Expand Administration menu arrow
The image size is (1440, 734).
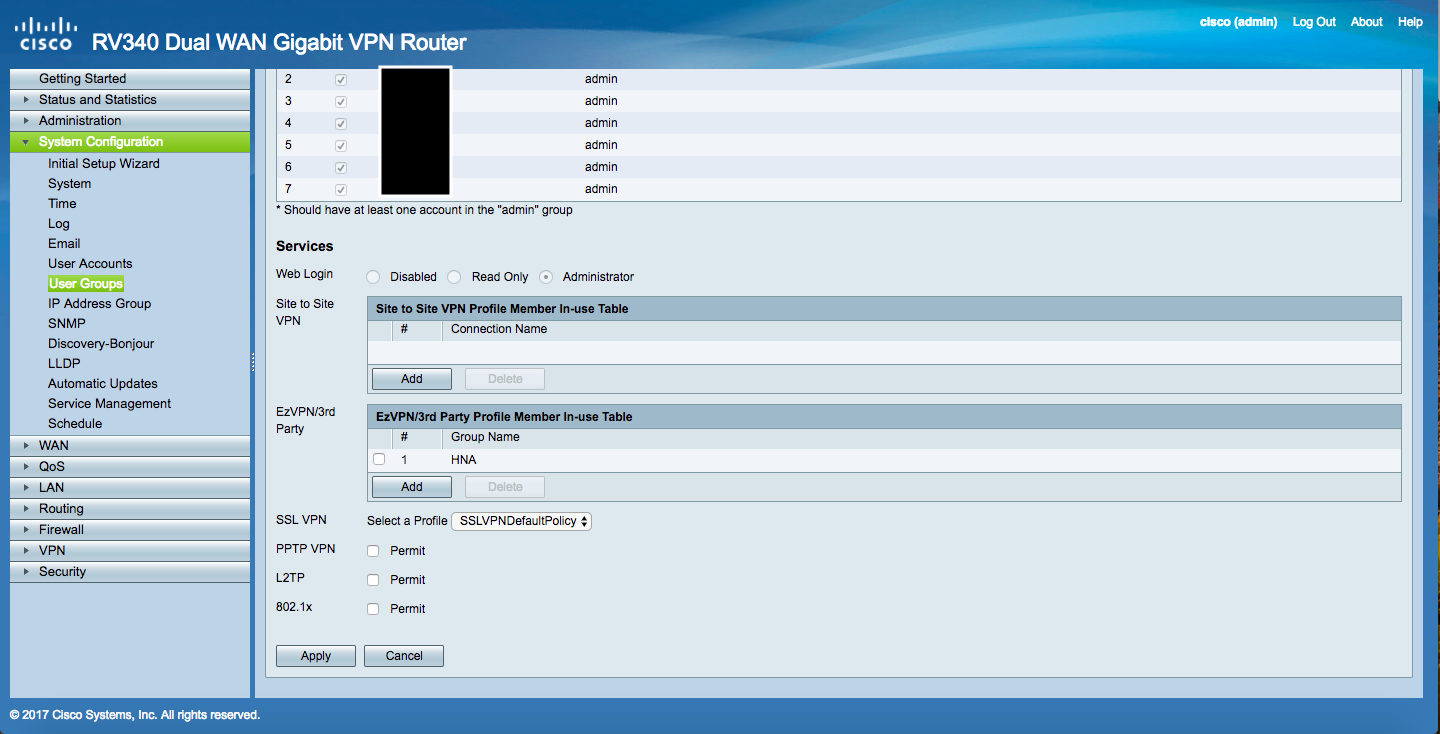pos(26,121)
